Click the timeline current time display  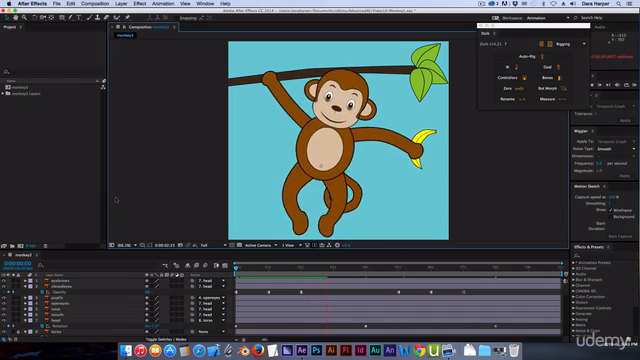click(18, 264)
